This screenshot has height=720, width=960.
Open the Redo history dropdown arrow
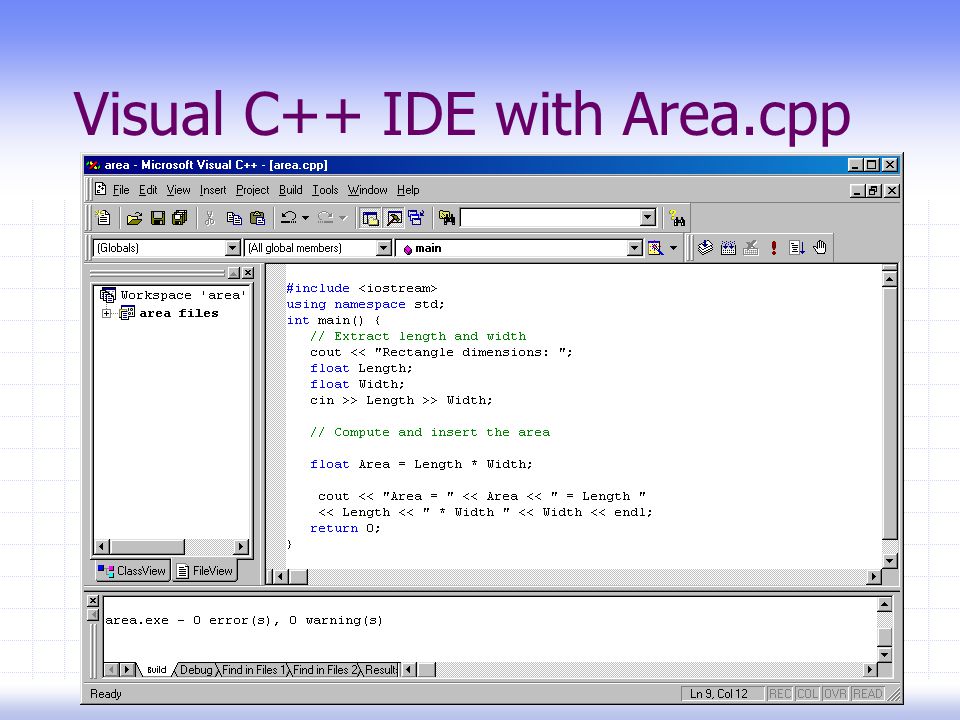tap(342, 218)
